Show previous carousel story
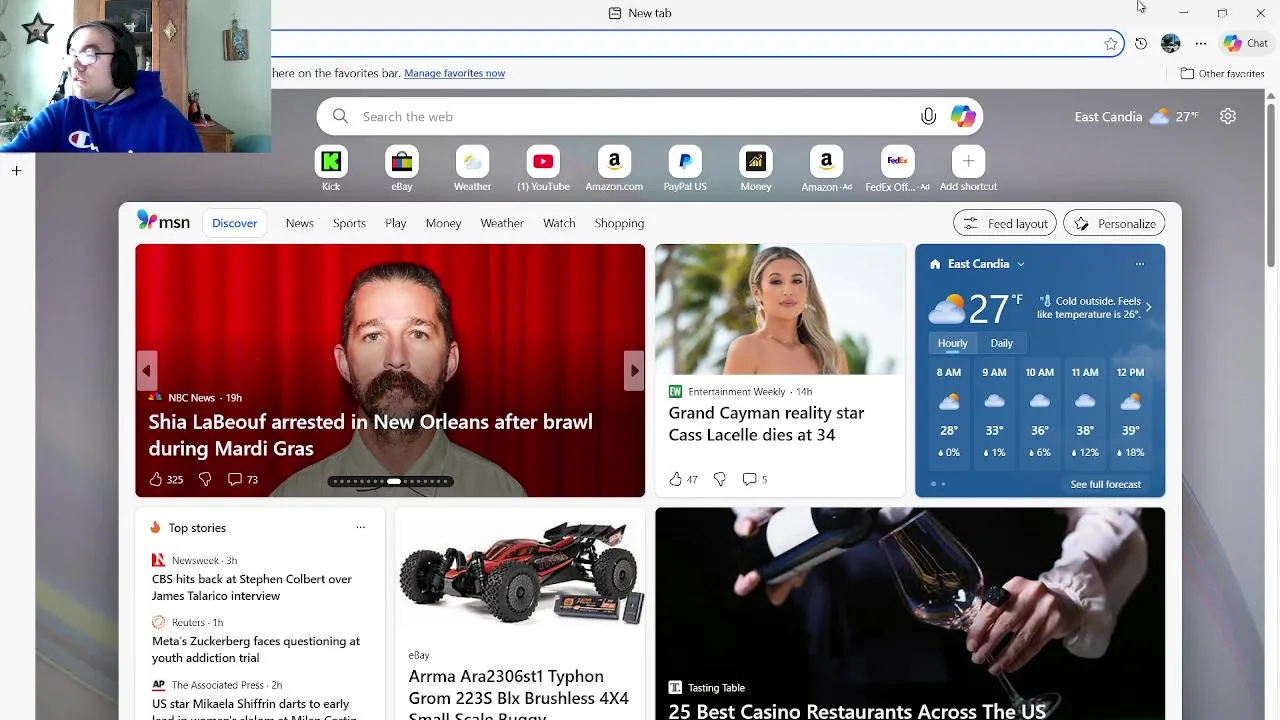Image resolution: width=1280 pixels, height=720 pixels. 147,371
